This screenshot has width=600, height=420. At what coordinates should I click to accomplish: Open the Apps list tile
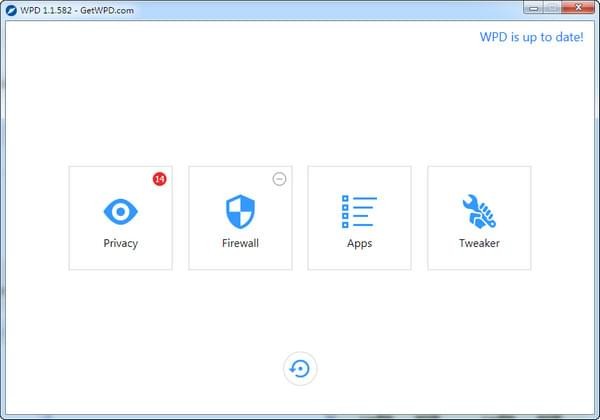(x=360, y=218)
